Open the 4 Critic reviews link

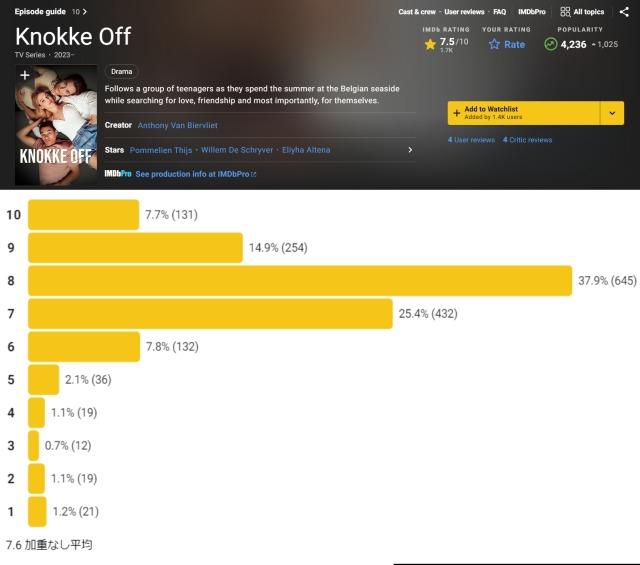coord(527,140)
